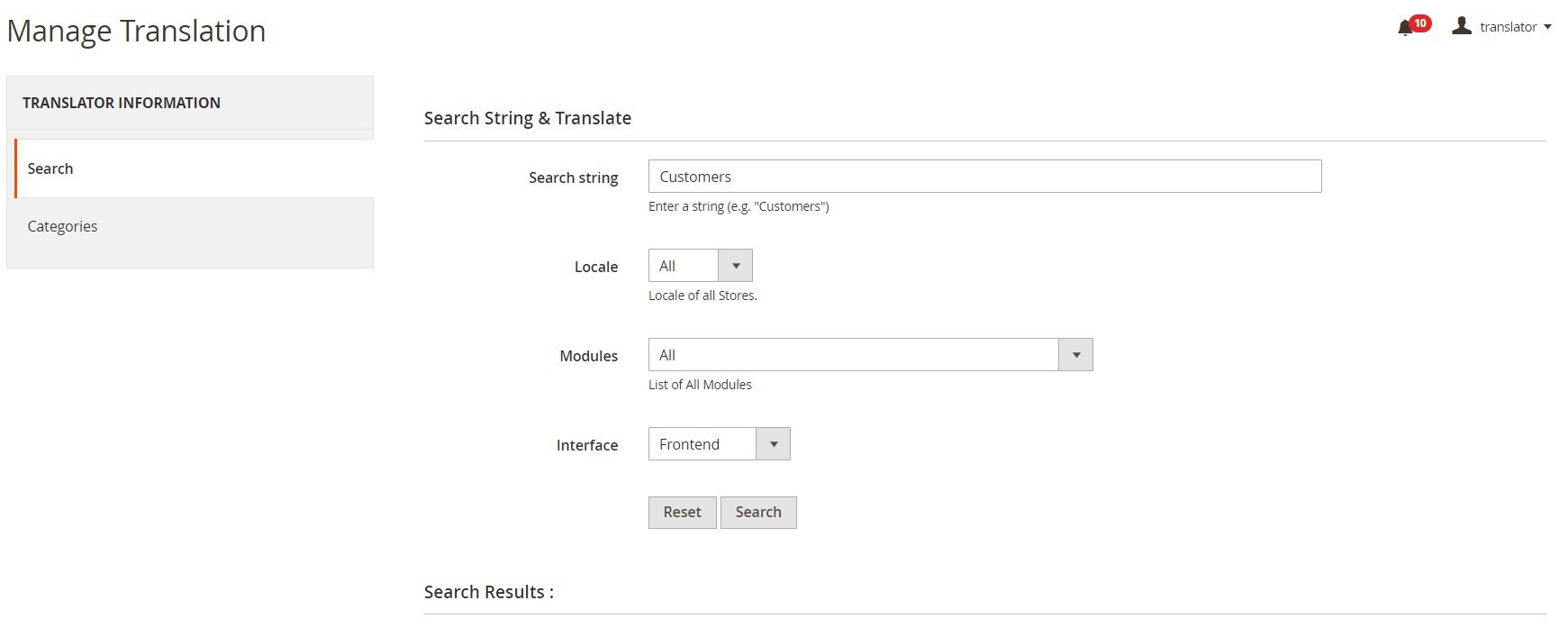Click the translator user avatar icon

click(1461, 26)
